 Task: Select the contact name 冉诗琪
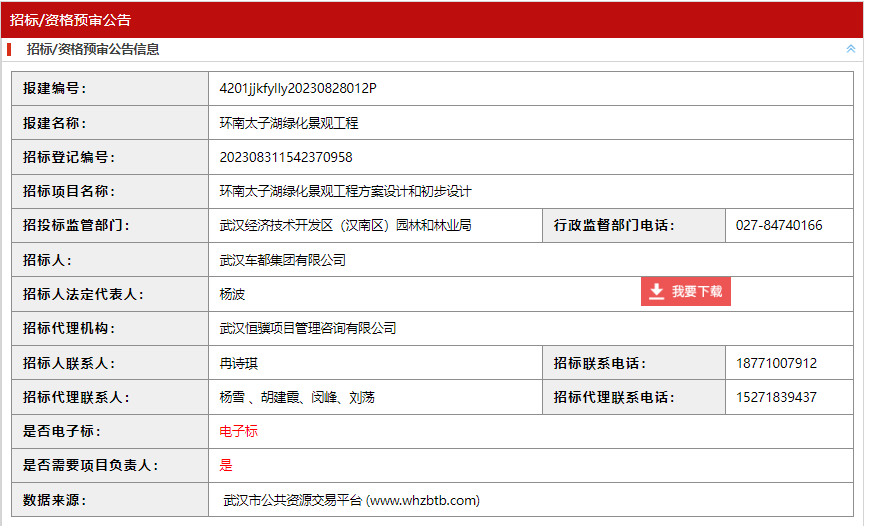point(239,364)
